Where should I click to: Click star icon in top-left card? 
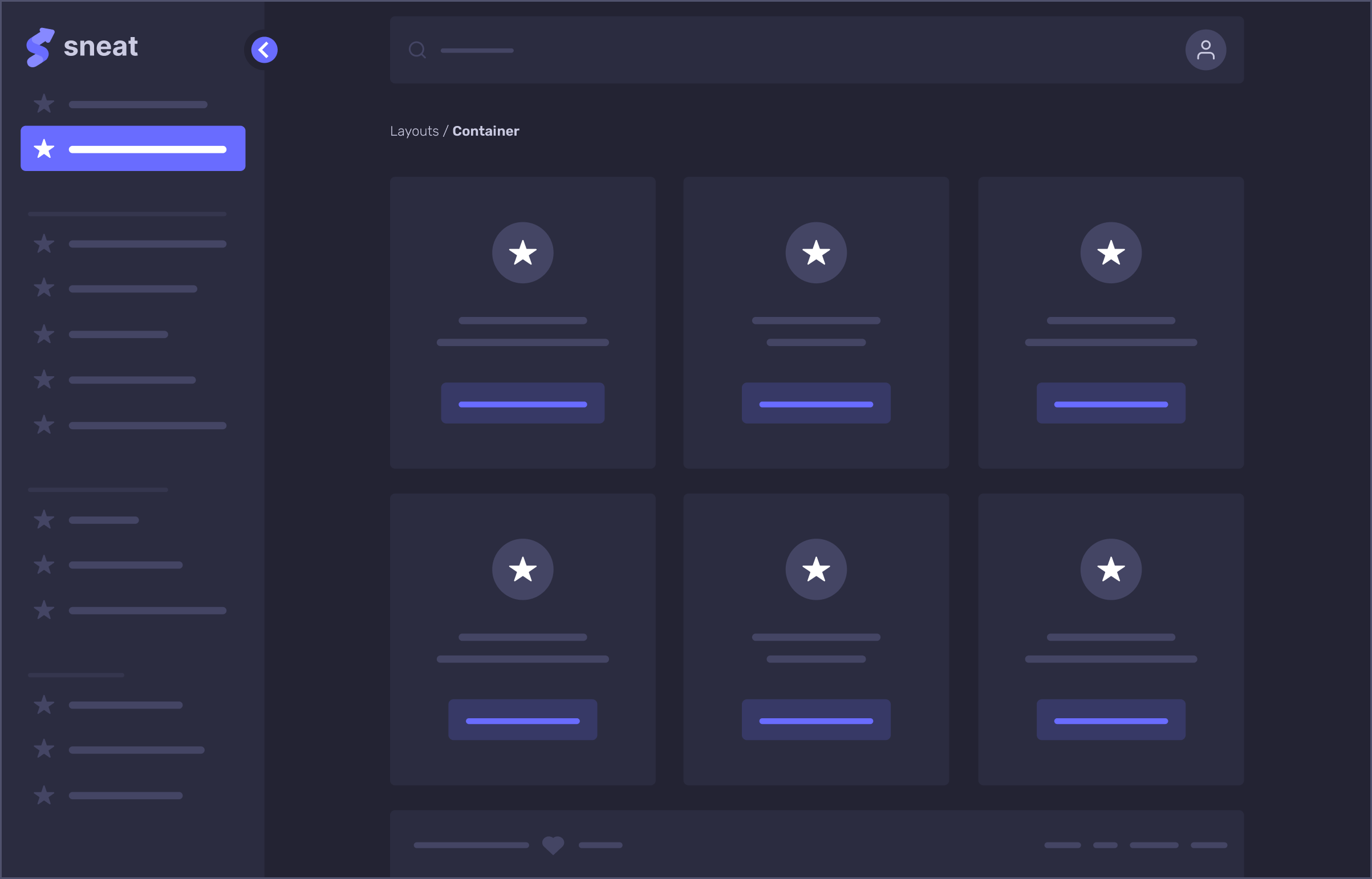pos(522,253)
